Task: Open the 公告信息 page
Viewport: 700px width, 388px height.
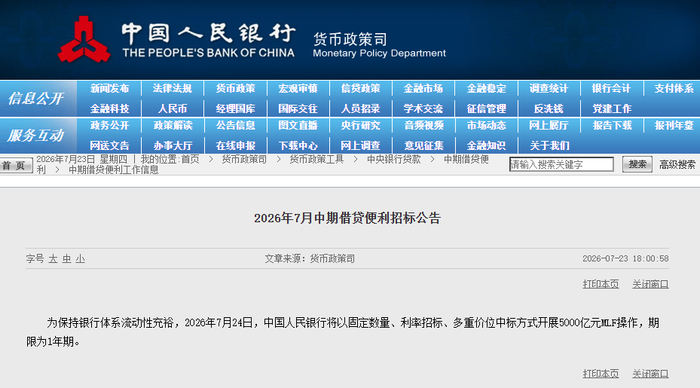Action: (x=235, y=125)
